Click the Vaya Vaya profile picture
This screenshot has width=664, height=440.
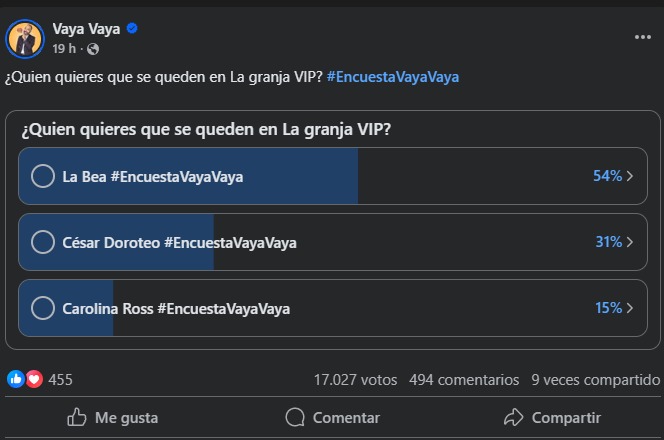pos(25,38)
